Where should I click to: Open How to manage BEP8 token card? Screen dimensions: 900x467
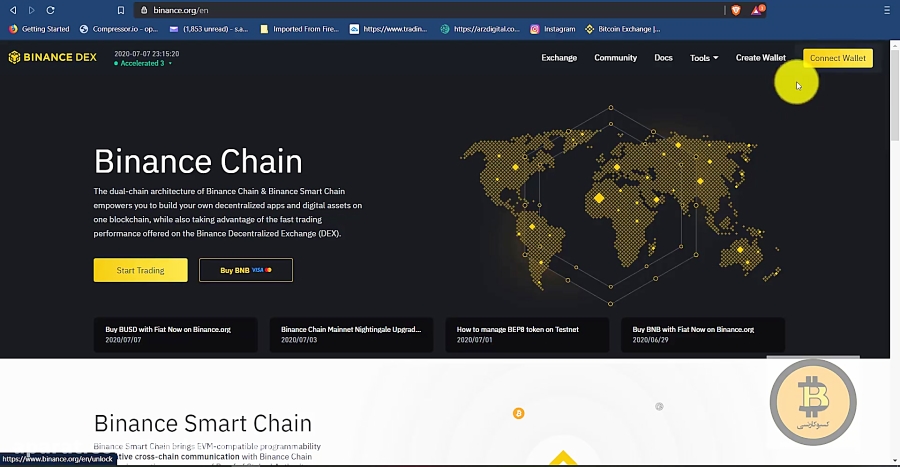[x=527, y=334]
